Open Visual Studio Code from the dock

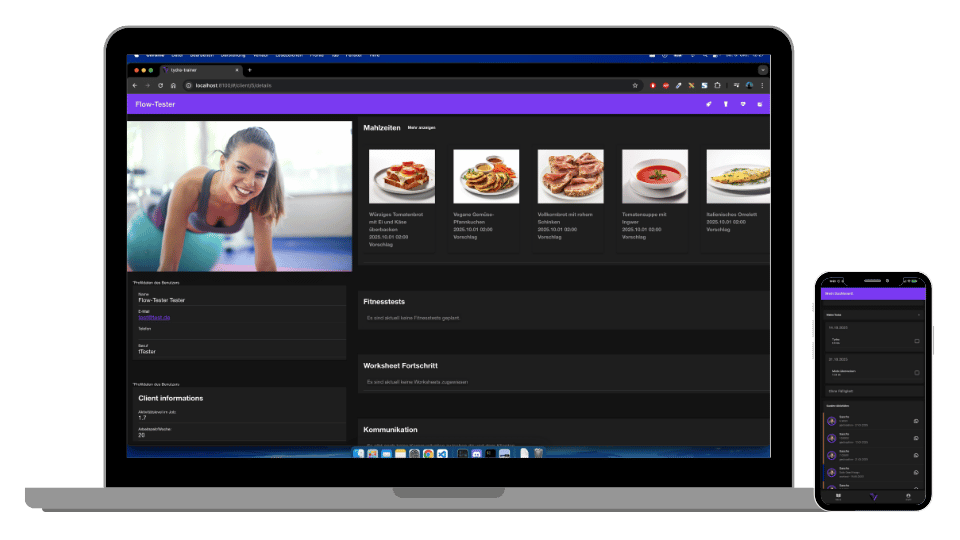click(x=442, y=454)
